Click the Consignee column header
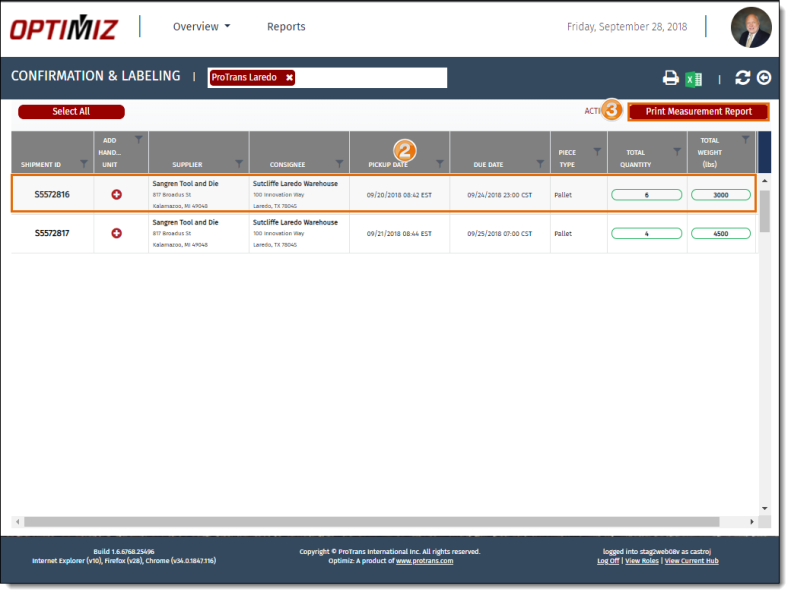 (x=287, y=165)
